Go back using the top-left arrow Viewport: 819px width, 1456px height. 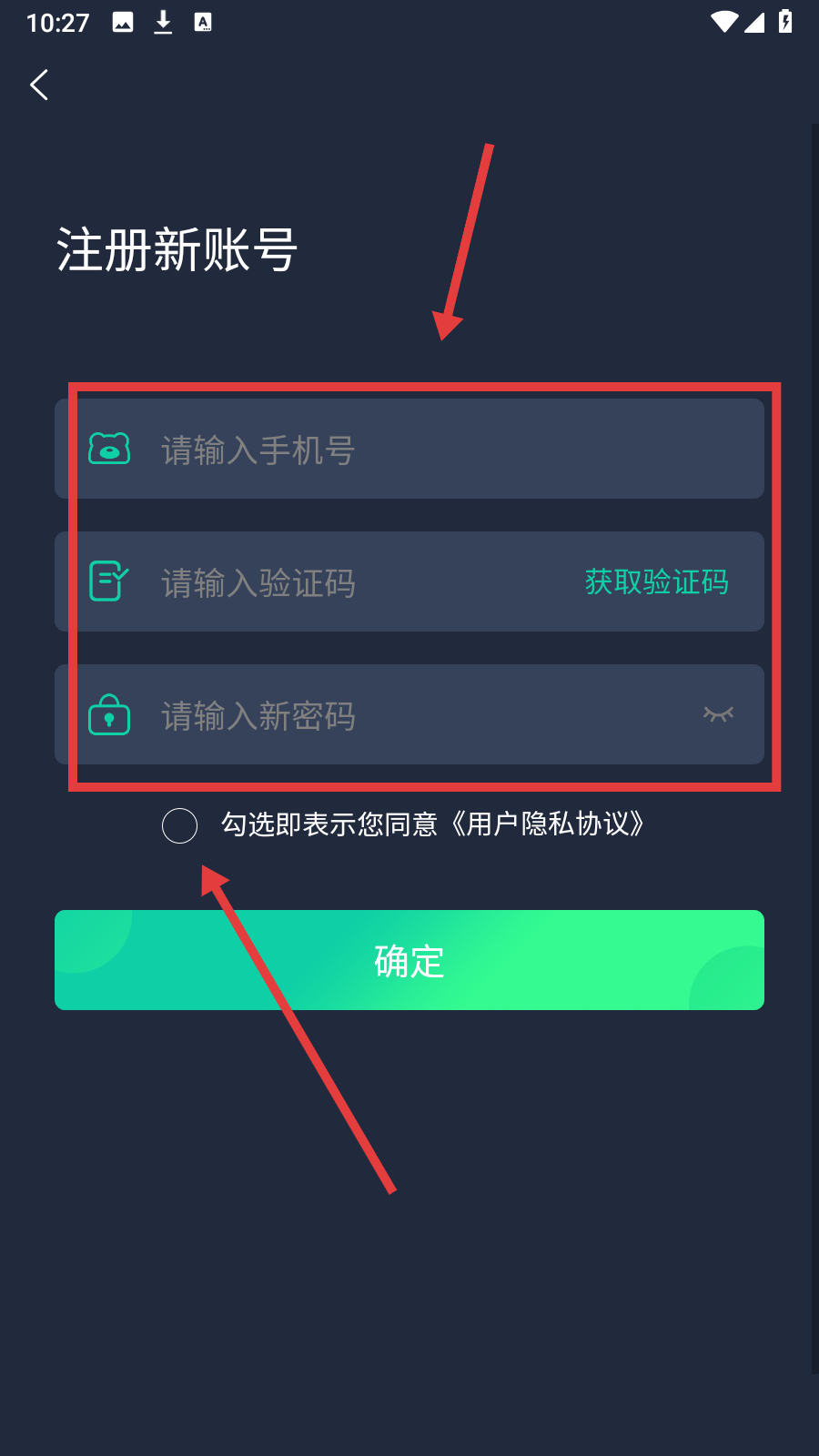tap(39, 85)
